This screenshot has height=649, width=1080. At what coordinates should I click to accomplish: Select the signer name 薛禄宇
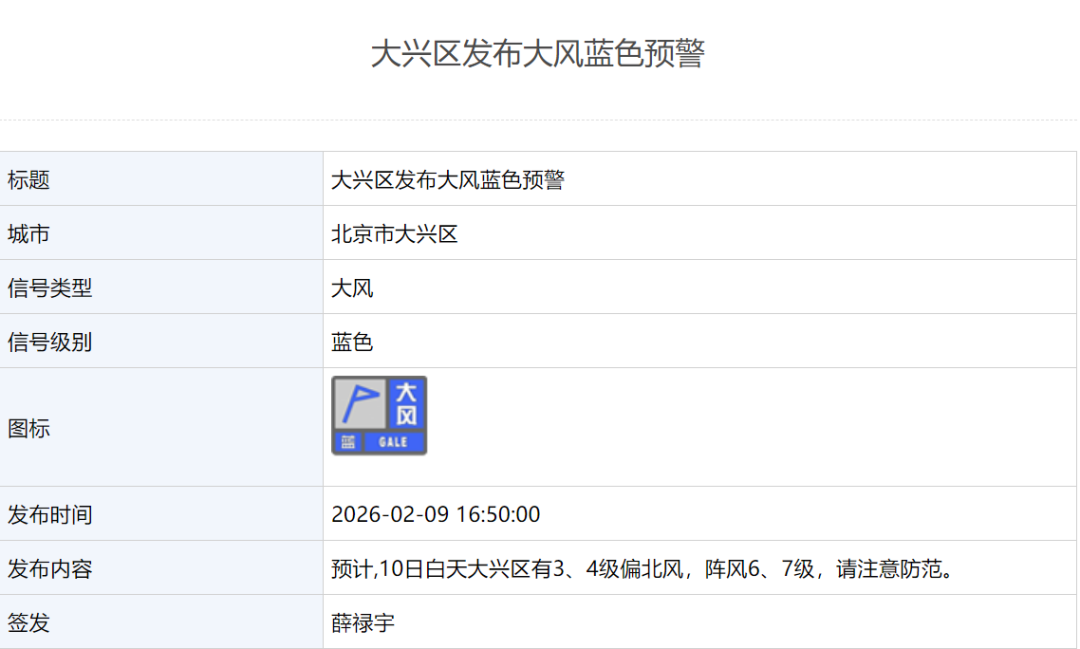tap(363, 623)
